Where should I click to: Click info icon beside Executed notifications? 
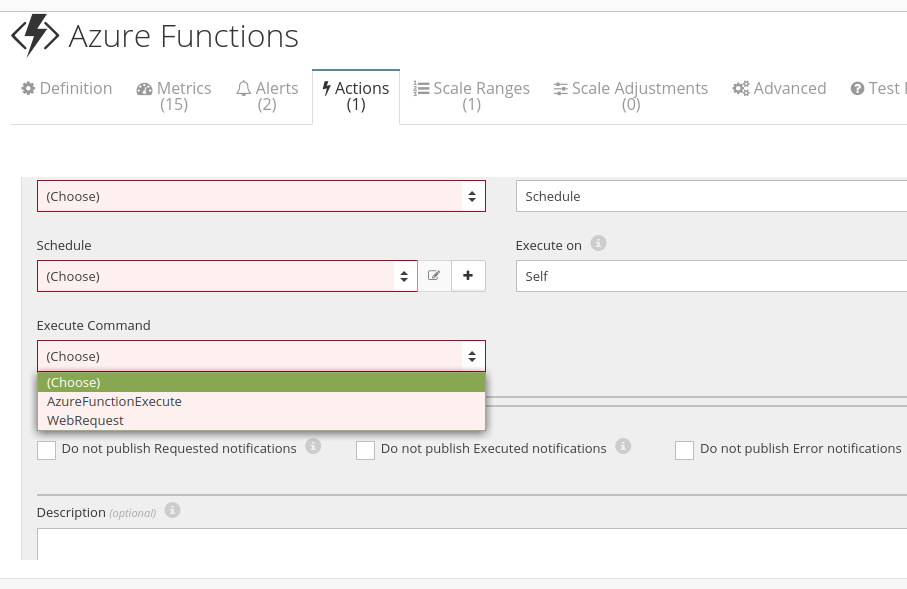pyautogui.click(x=623, y=447)
